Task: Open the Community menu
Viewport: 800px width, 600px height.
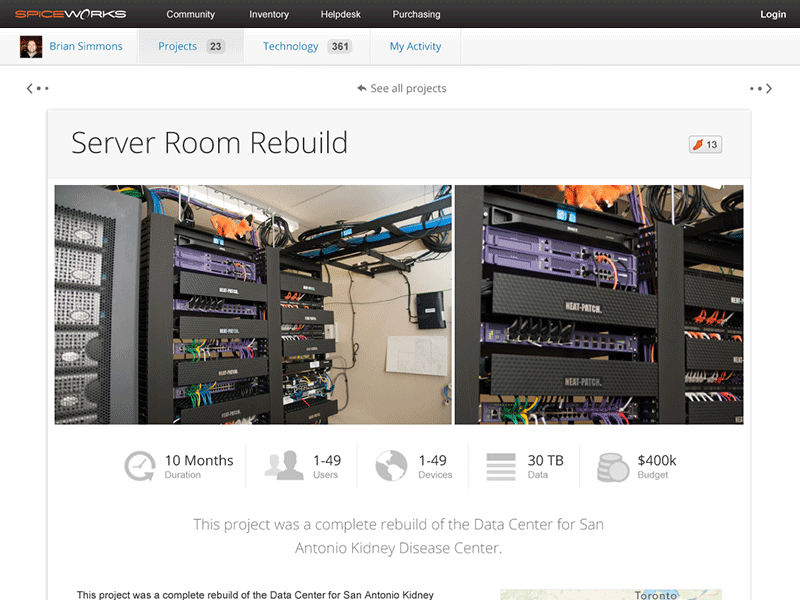Action: coord(191,14)
